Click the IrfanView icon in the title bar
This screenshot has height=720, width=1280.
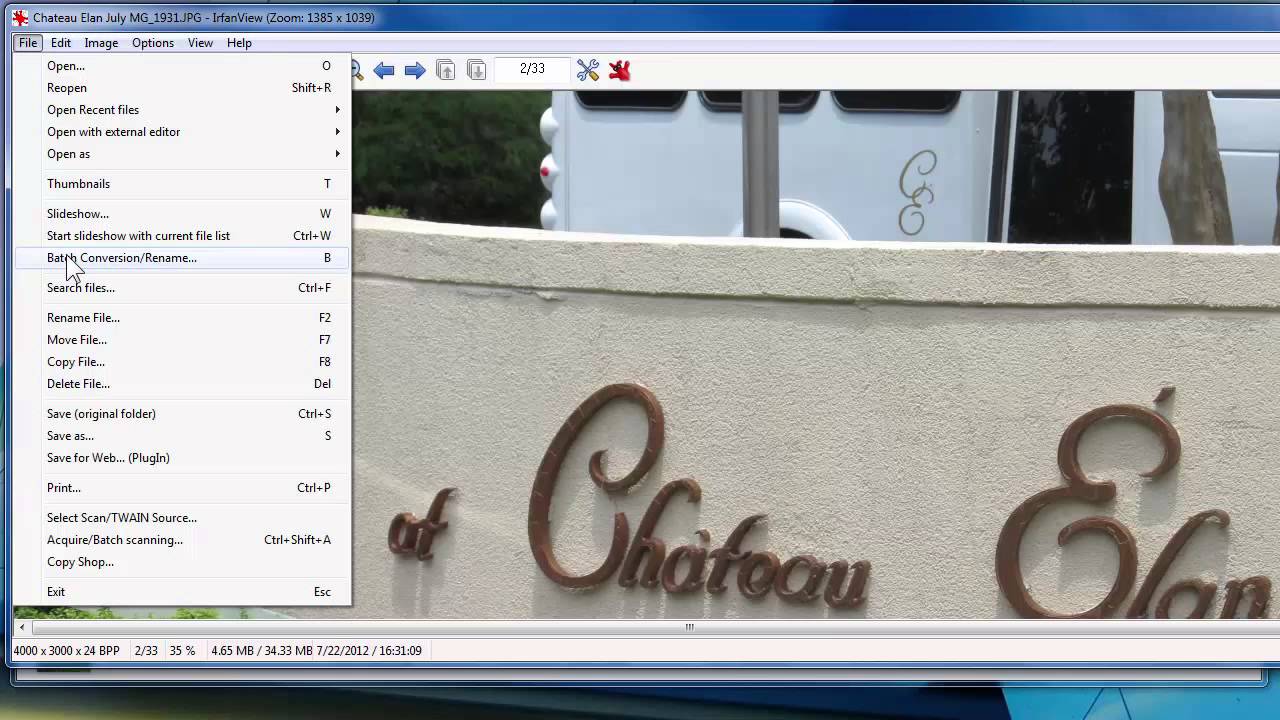click(20, 18)
